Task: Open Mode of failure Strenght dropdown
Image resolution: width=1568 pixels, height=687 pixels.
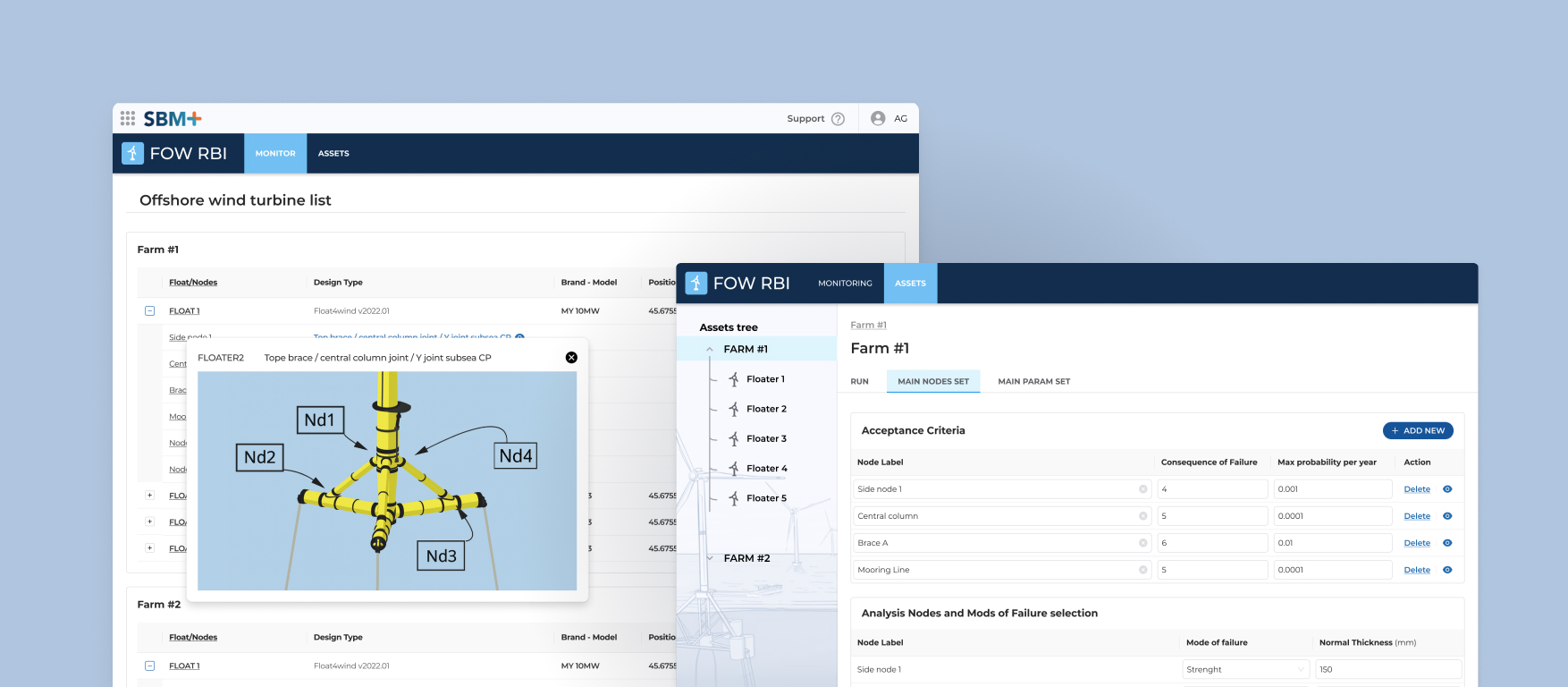Action: click(1300, 669)
